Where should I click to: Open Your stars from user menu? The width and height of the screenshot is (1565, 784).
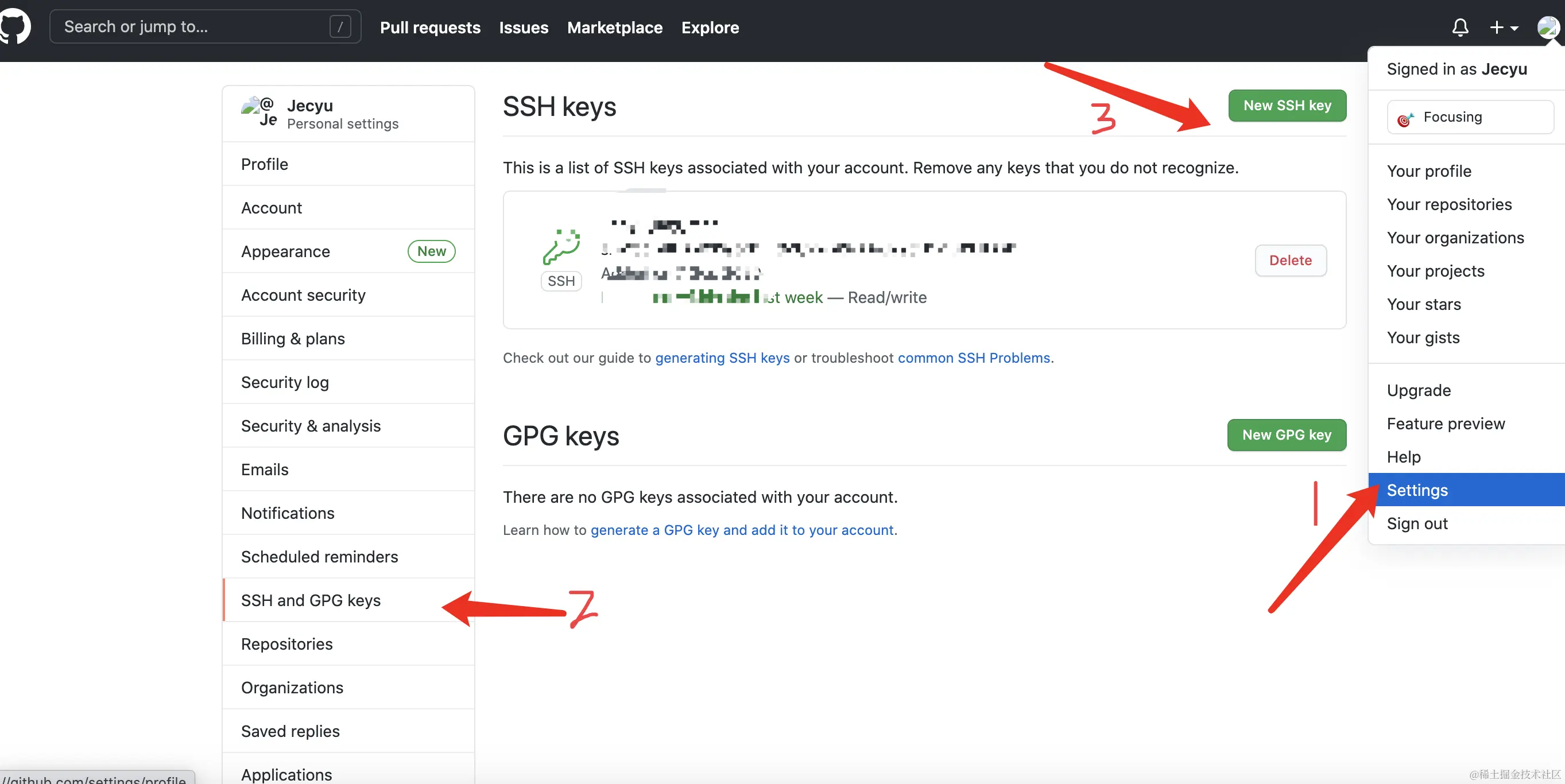(x=1467, y=304)
